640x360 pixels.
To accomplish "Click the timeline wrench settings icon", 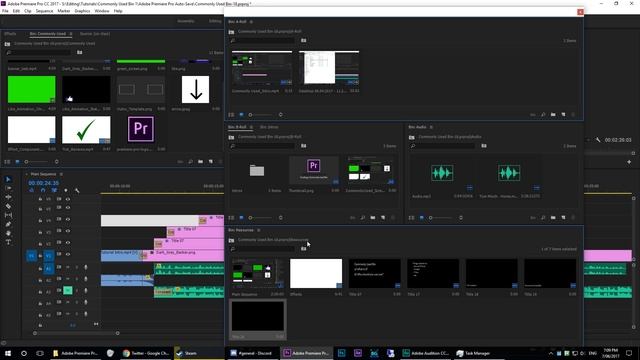I will coord(77,191).
